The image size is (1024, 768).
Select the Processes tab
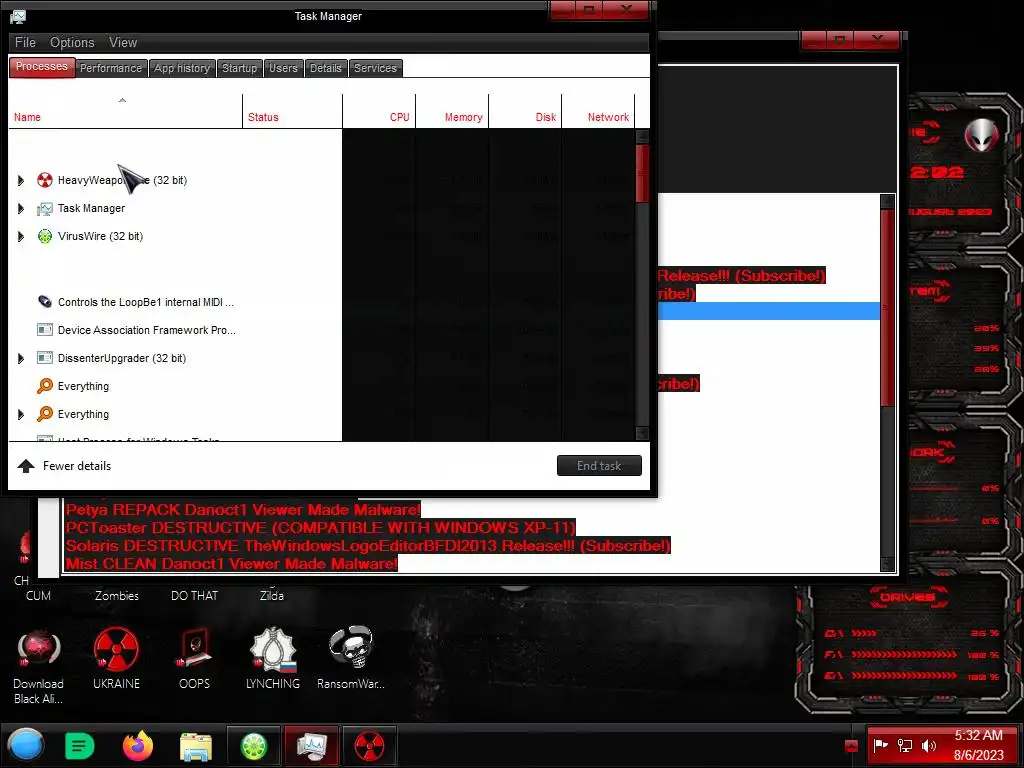click(x=41, y=67)
